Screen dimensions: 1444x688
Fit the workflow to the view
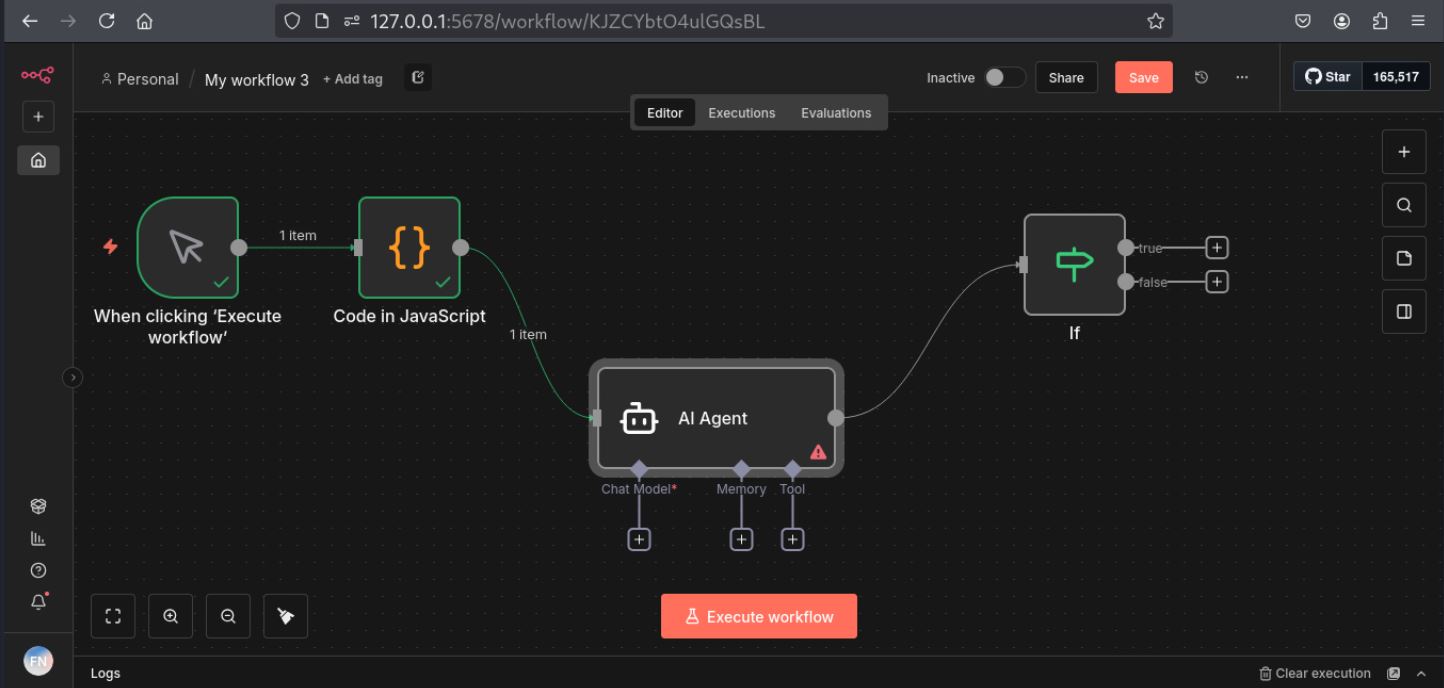pos(113,615)
